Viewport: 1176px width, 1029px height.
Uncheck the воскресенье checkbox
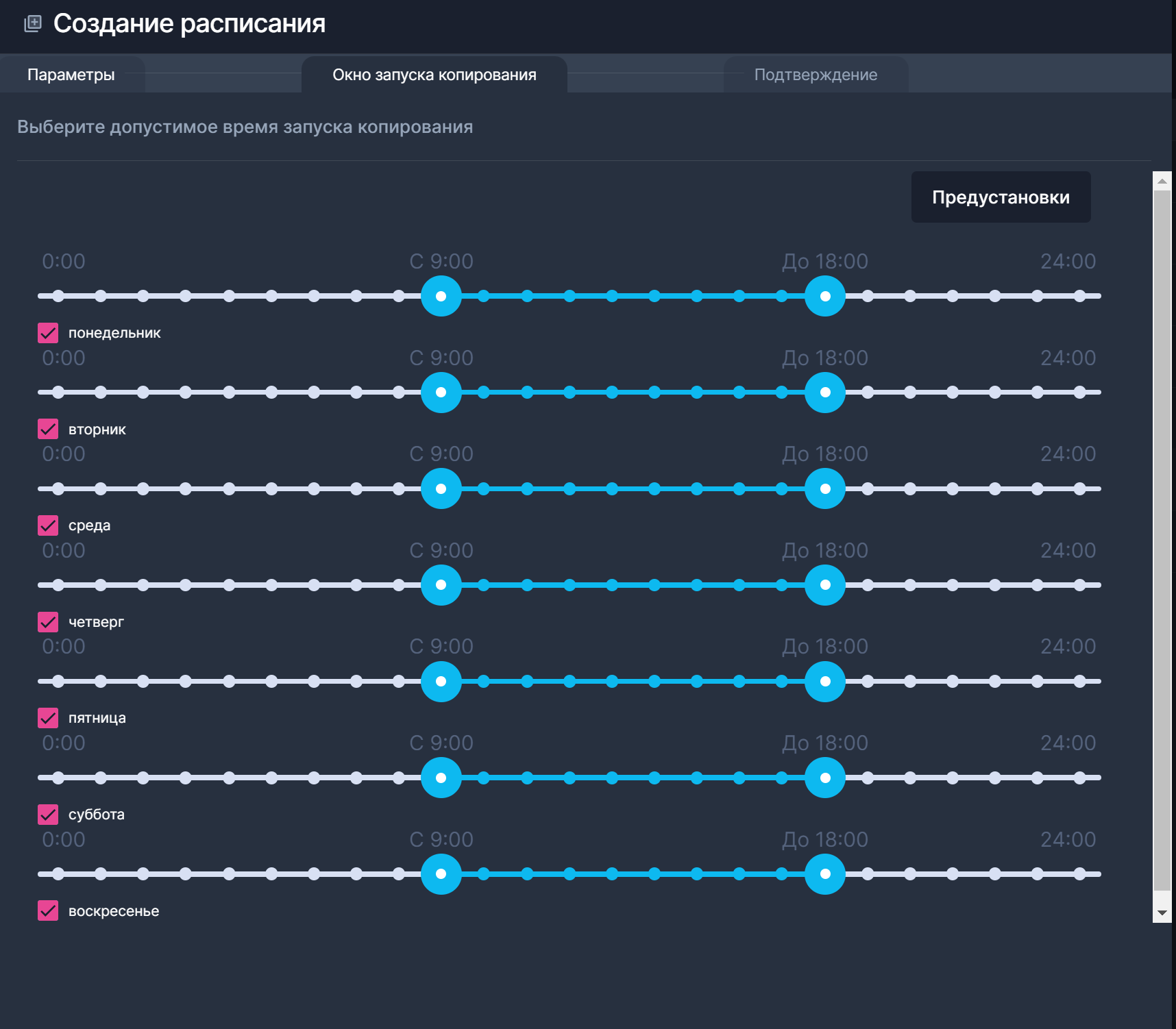click(48, 910)
